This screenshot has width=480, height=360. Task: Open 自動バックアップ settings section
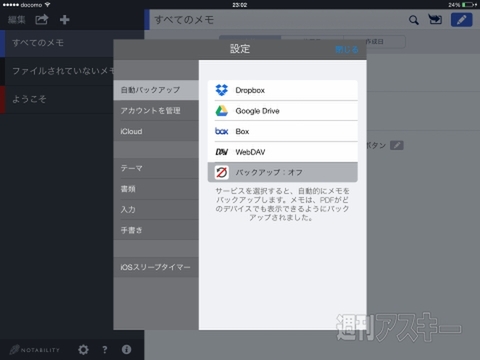point(156,90)
